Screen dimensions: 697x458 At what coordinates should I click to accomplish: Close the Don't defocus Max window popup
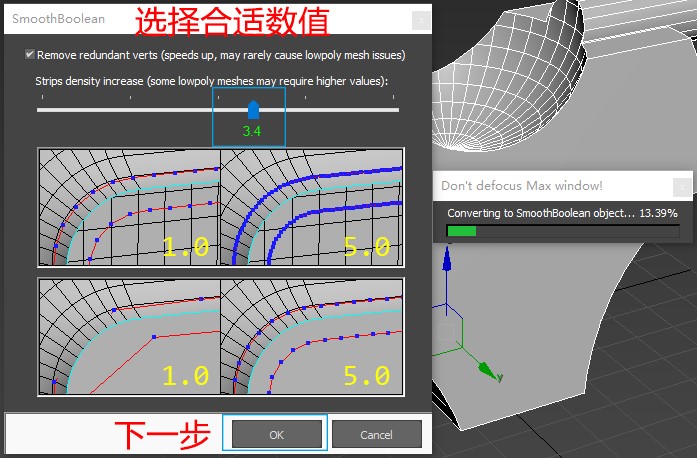coord(681,186)
